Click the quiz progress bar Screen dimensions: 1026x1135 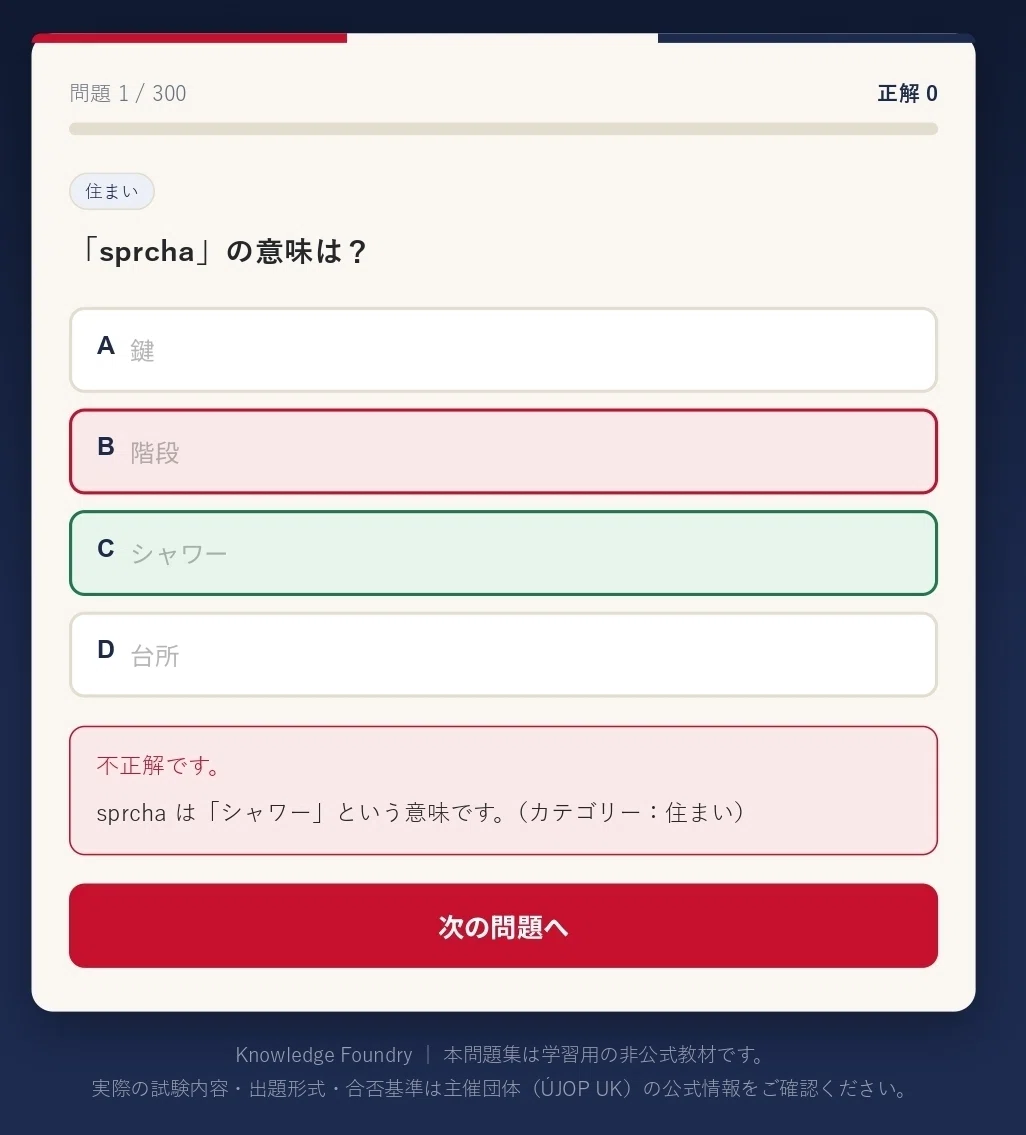pyautogui.click(x=503, y=129)
